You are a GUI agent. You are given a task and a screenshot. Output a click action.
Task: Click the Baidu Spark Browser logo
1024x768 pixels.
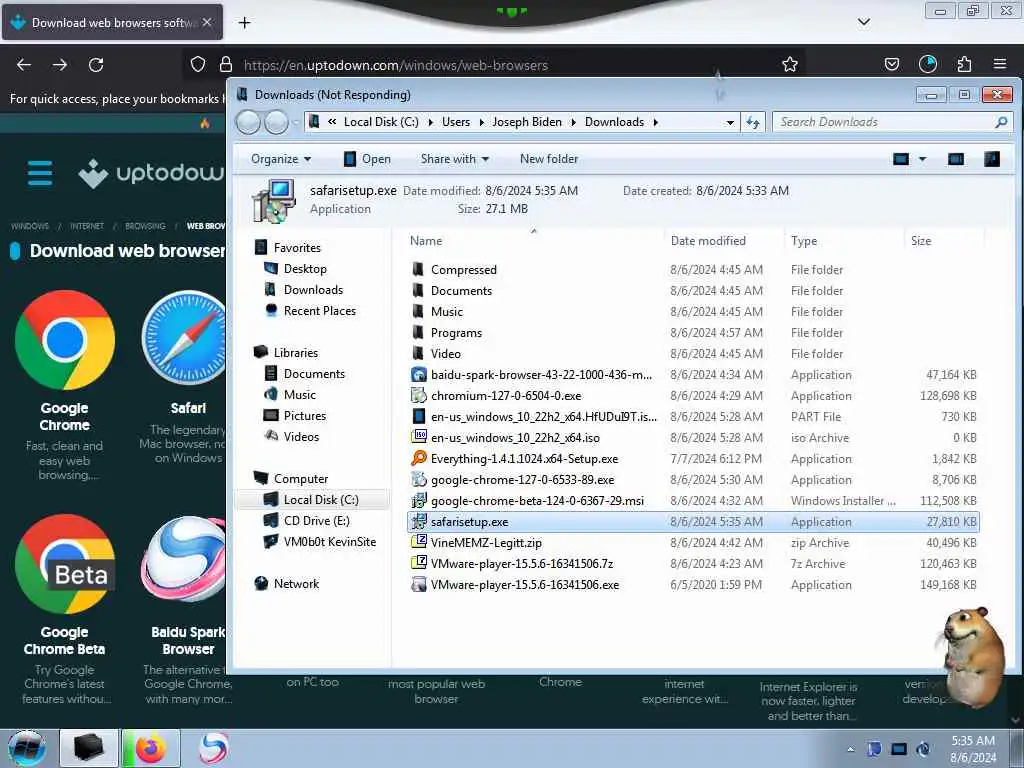184,559
